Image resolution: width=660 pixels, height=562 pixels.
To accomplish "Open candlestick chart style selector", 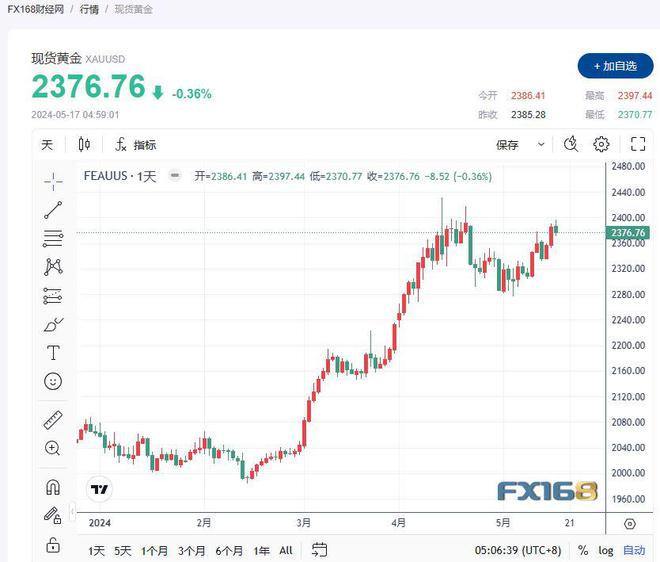I will tap(84, 145).
